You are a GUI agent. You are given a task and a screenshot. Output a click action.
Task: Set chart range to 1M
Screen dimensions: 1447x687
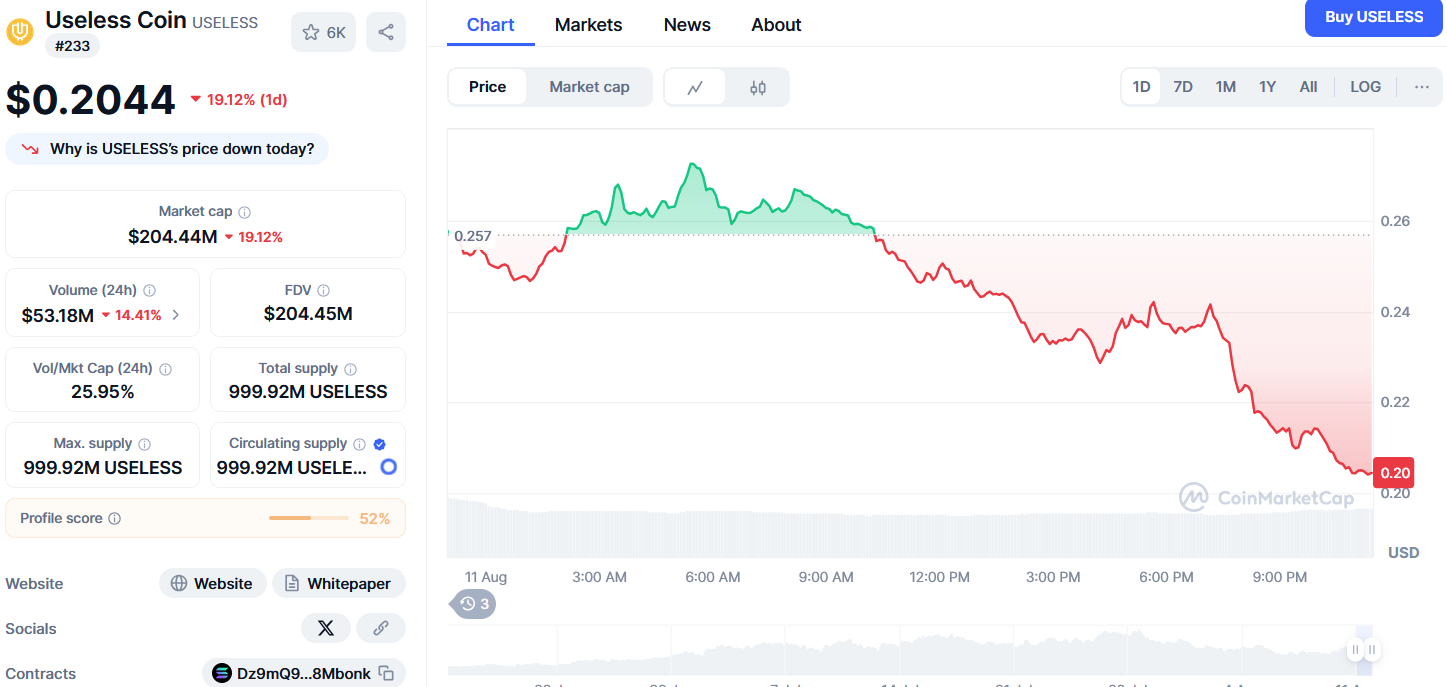pyautogui.click(x=1226, y=87)
